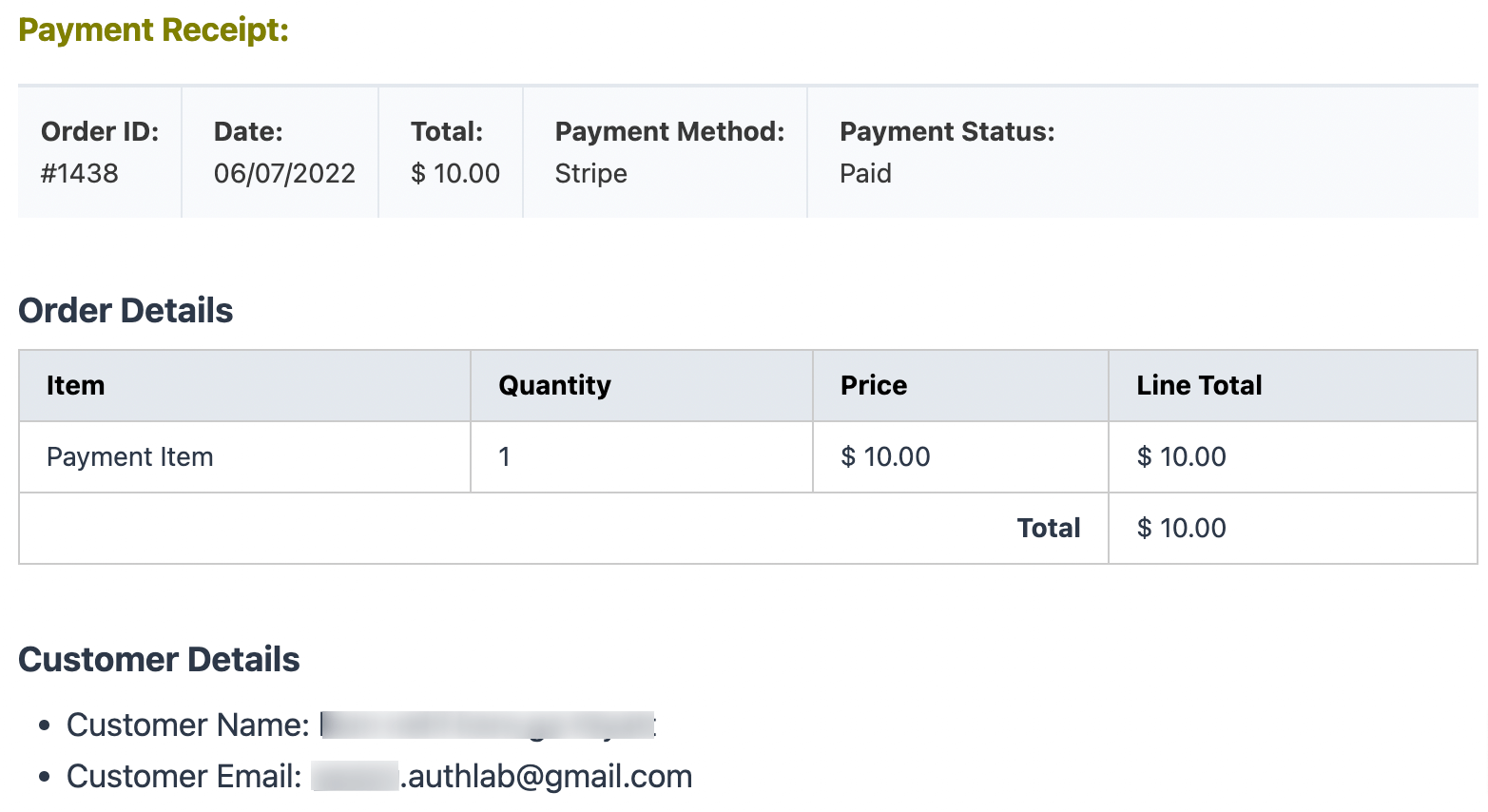Click the Payment Status label
The width and height of the screenshot is (1488, 812).
pyautogui.click(x=947, y=131)
